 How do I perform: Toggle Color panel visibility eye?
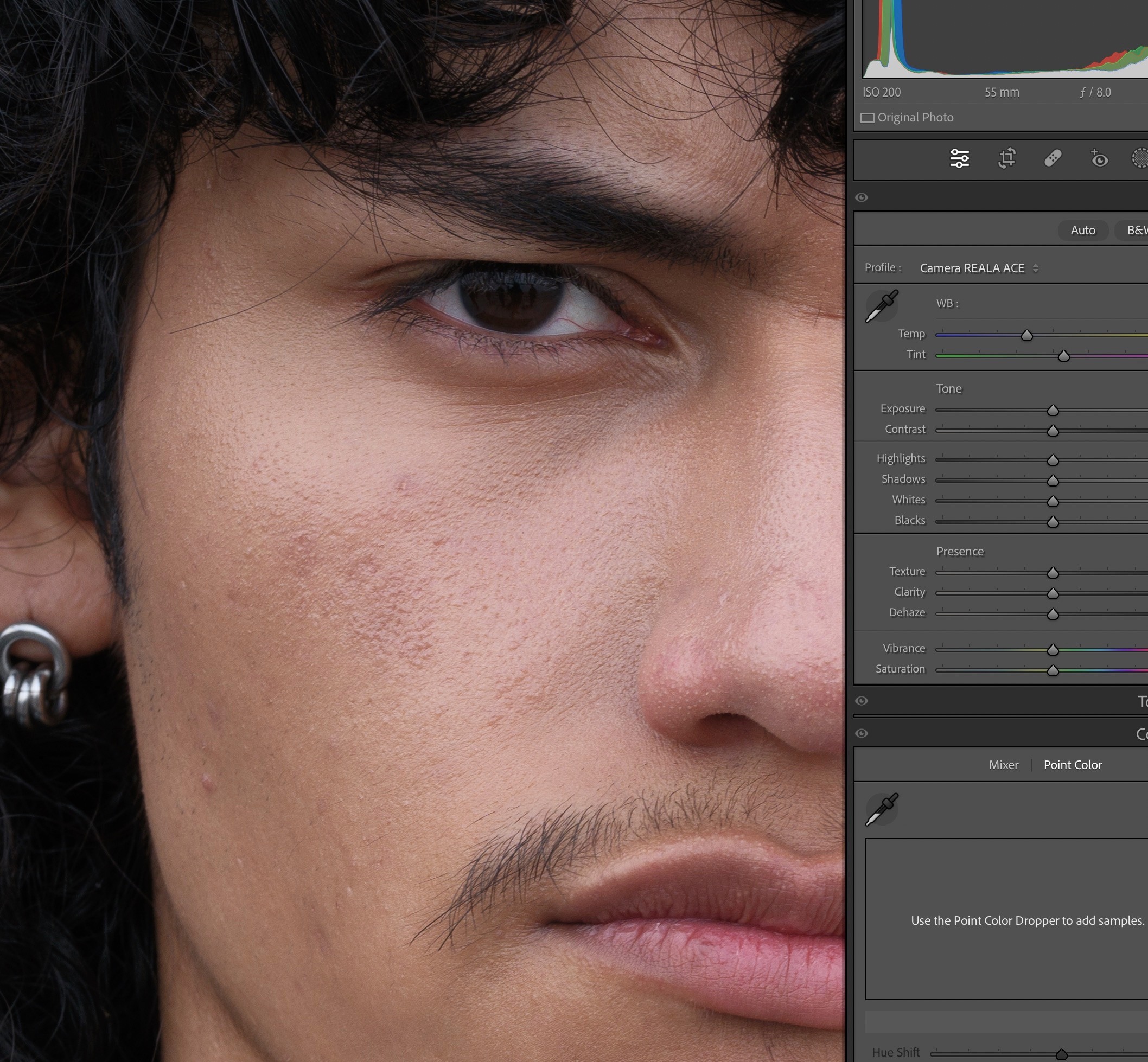pyautogui.click(x=861, y=733)
